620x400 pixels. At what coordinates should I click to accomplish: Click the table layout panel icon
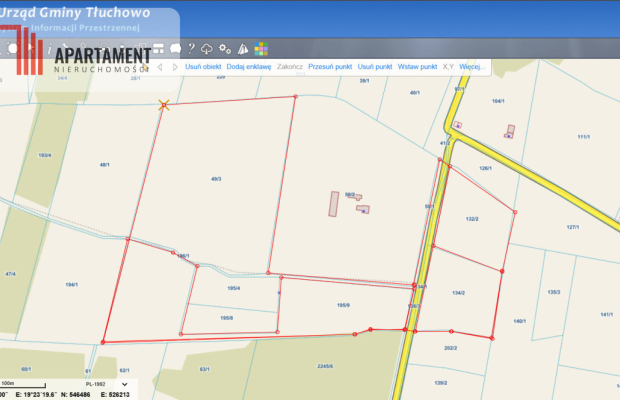pos(158,48)
